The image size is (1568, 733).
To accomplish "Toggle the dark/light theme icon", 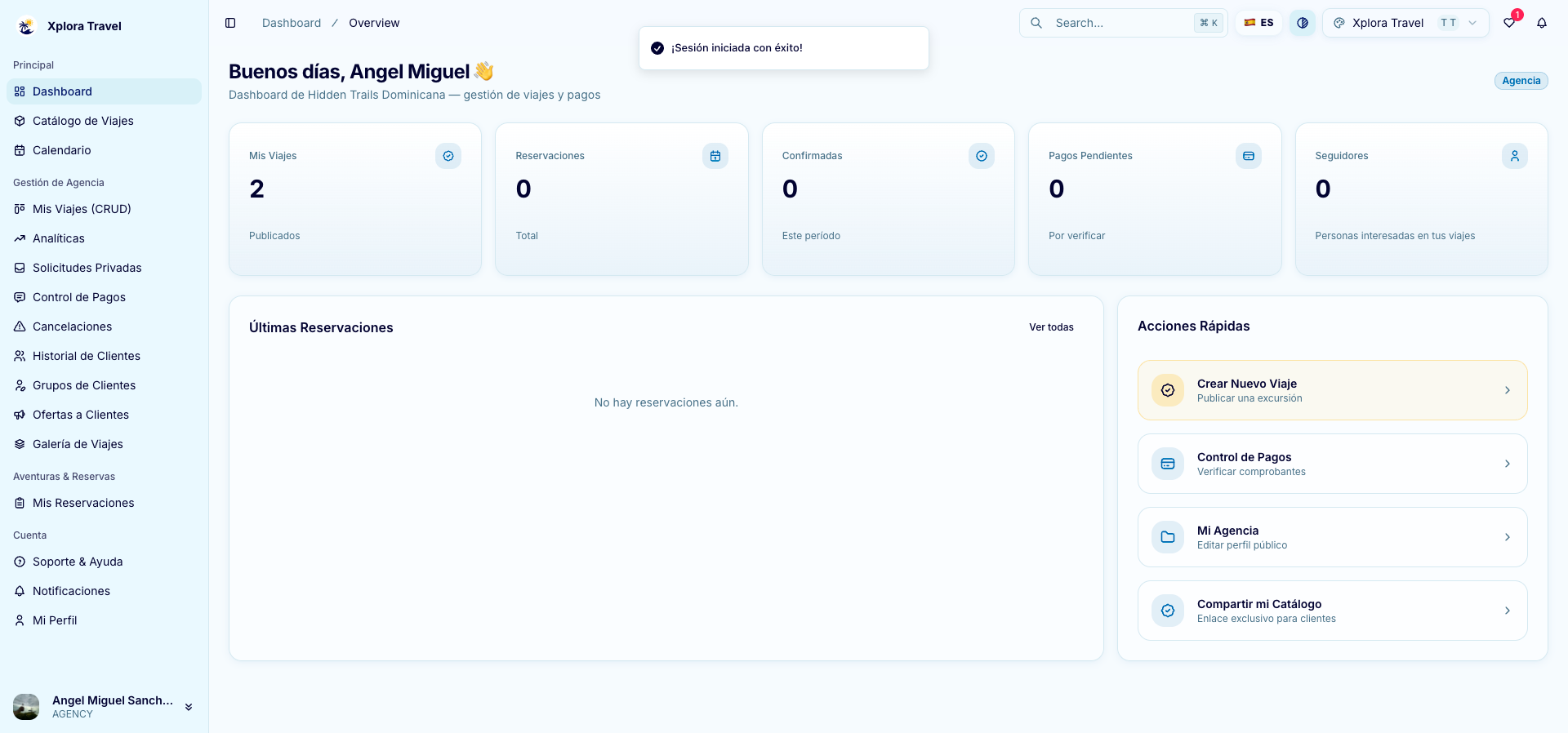I will 1303,23.
